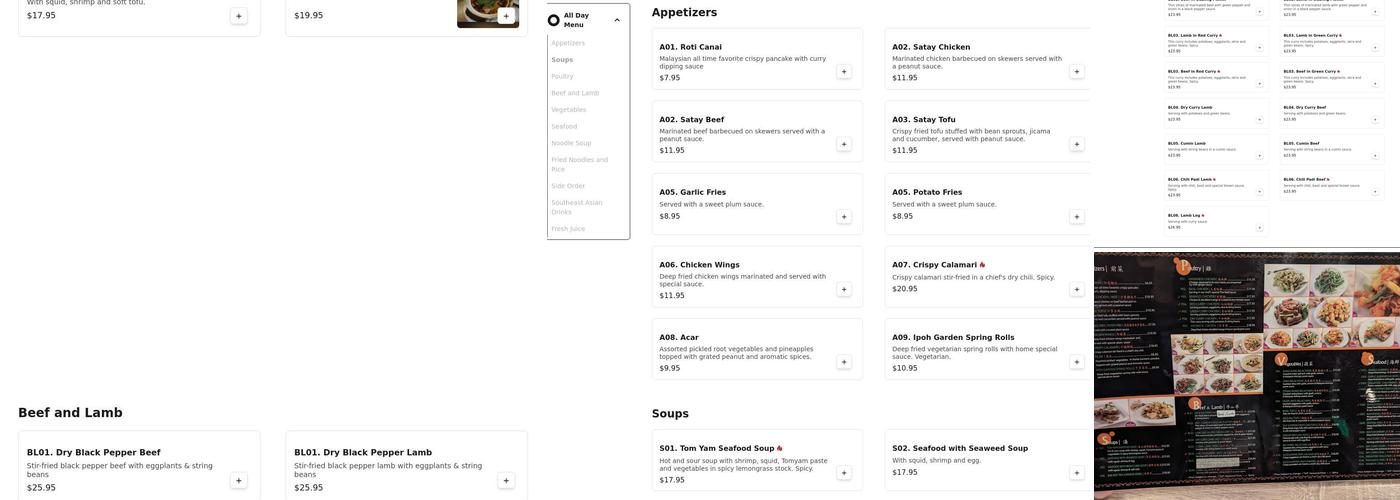The image size is (1400, 500).
Task: Add A02. Satay Beef to order
Action: [x=843, y=144]
